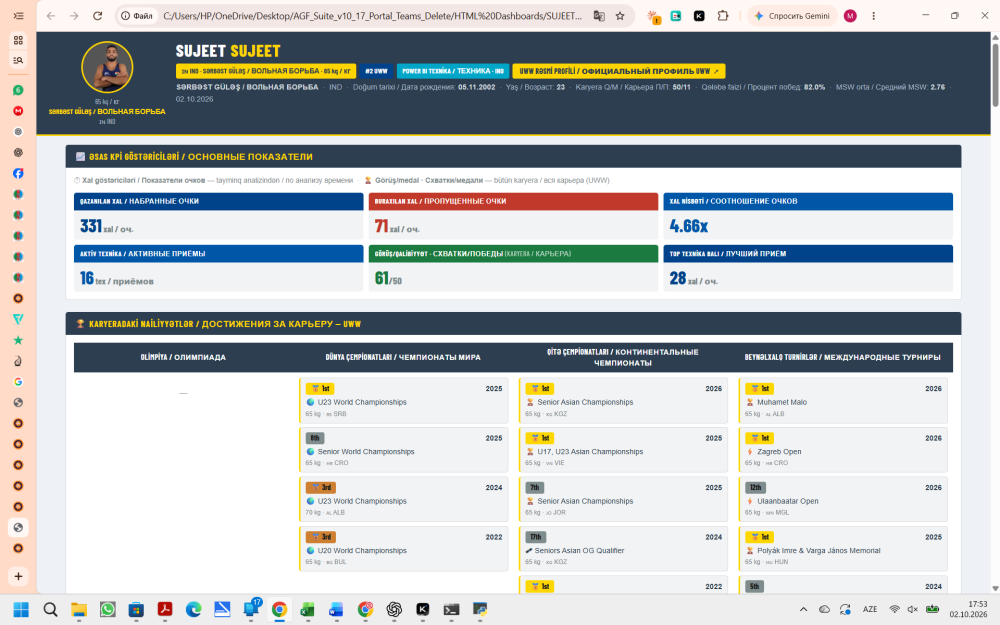
Task: Open the translate page icon
Action: point(599,16)
